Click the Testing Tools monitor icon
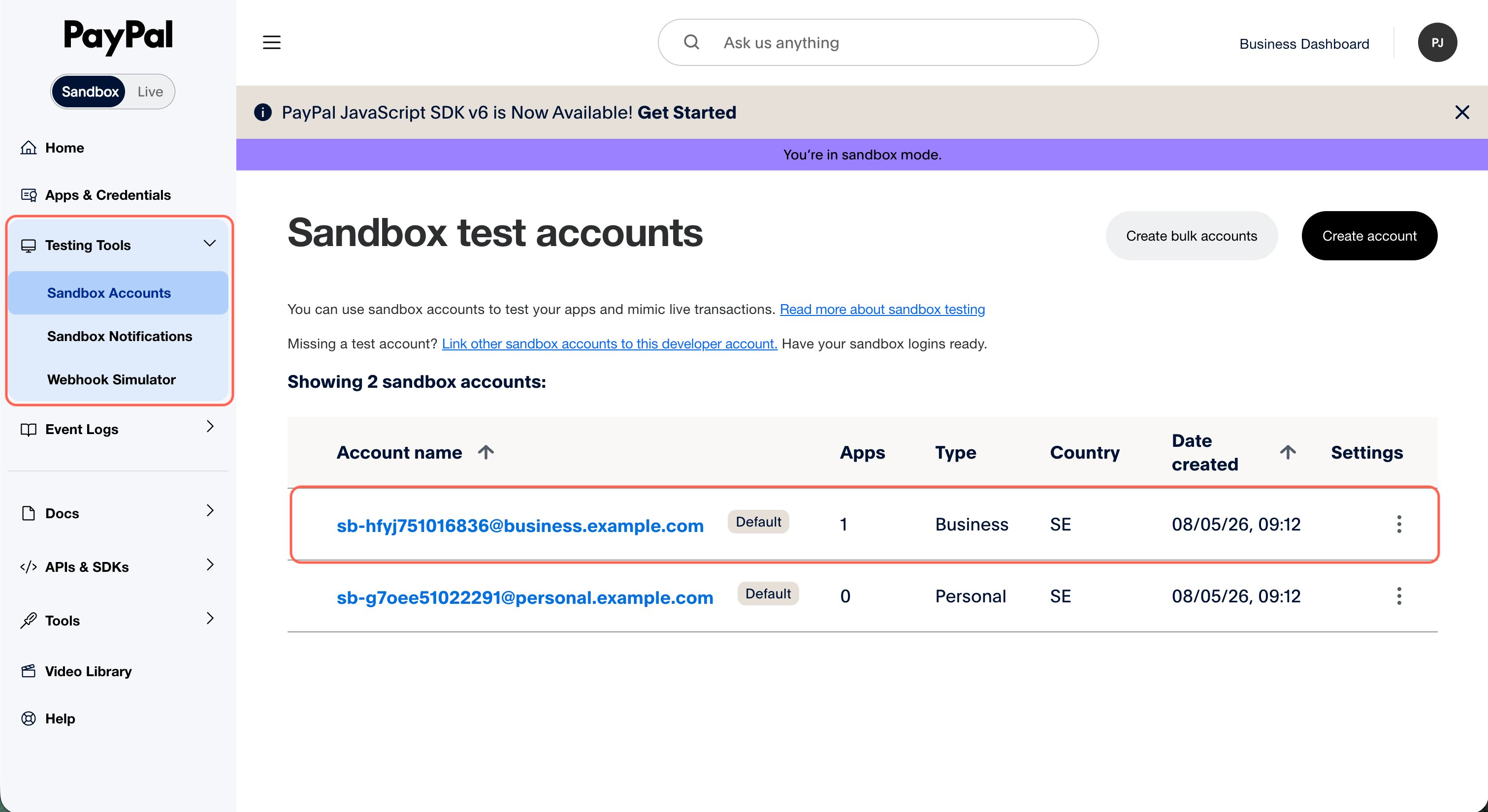Image resolution: width=1488 pixels, height=812 pixels. click(28, 246)
